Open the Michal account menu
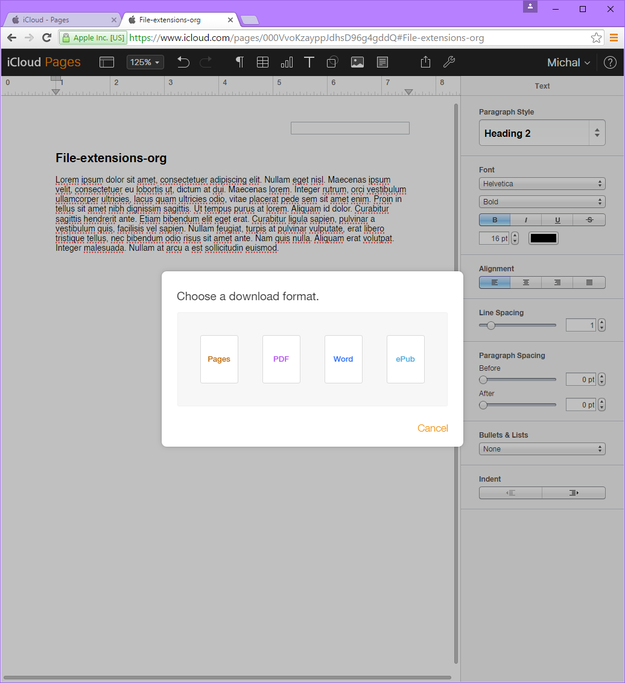Image resolution: width=625 pixels, height=683 pixels. (x=568, y=62)
